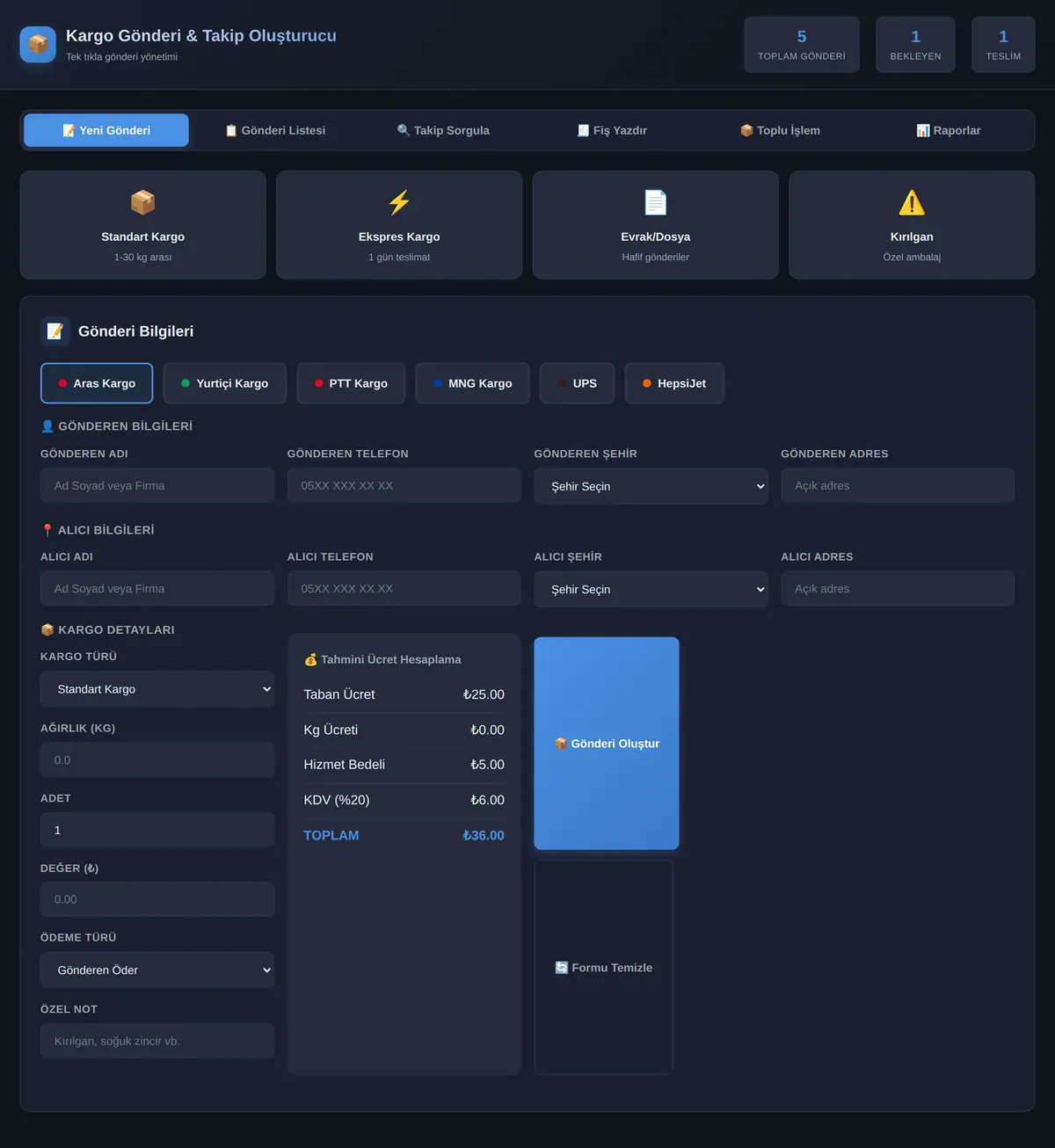This screenshot has width=1055, height=1148.
Task: Click the Alıcı Adı input field
Action: click(157, 589)
